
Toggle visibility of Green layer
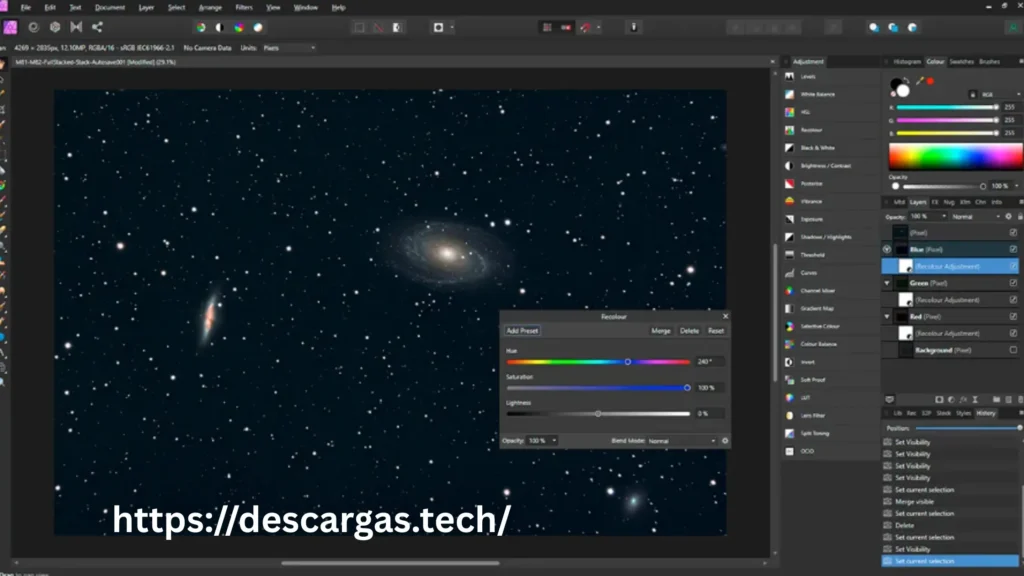(1013, 283)
